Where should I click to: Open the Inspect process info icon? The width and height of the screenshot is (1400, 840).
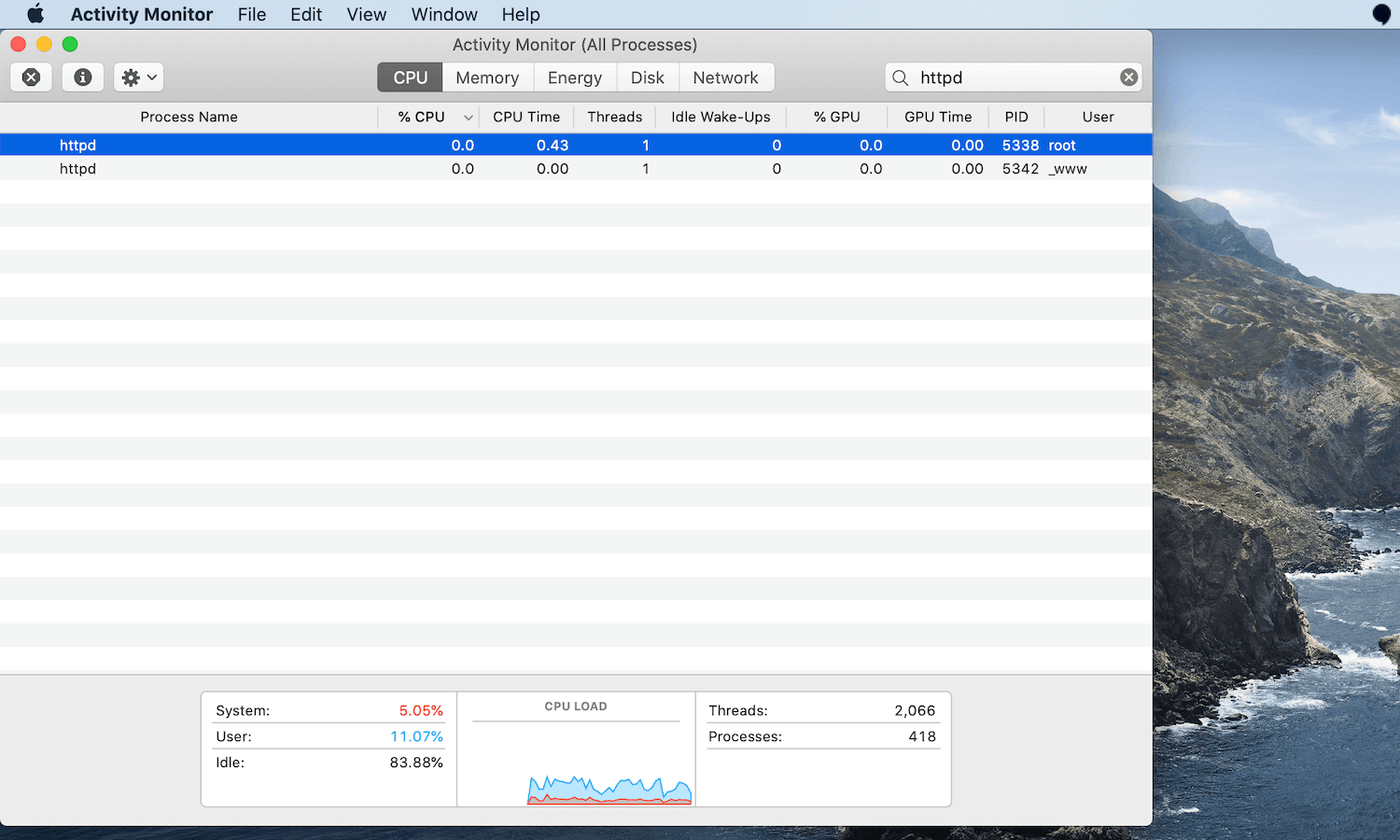[x=82, y=77]
